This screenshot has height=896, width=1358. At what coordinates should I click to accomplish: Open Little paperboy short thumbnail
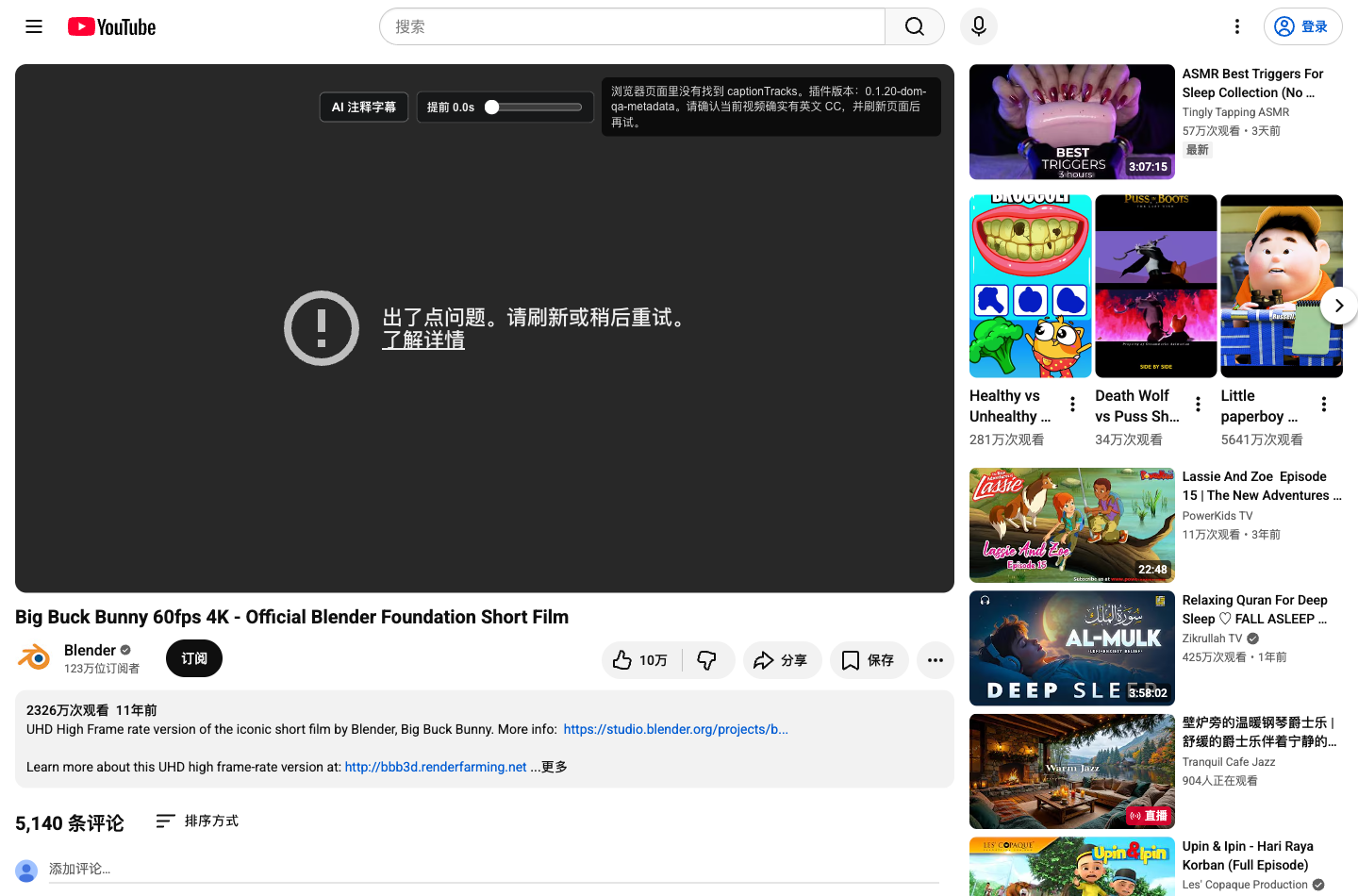point(1282,287)
